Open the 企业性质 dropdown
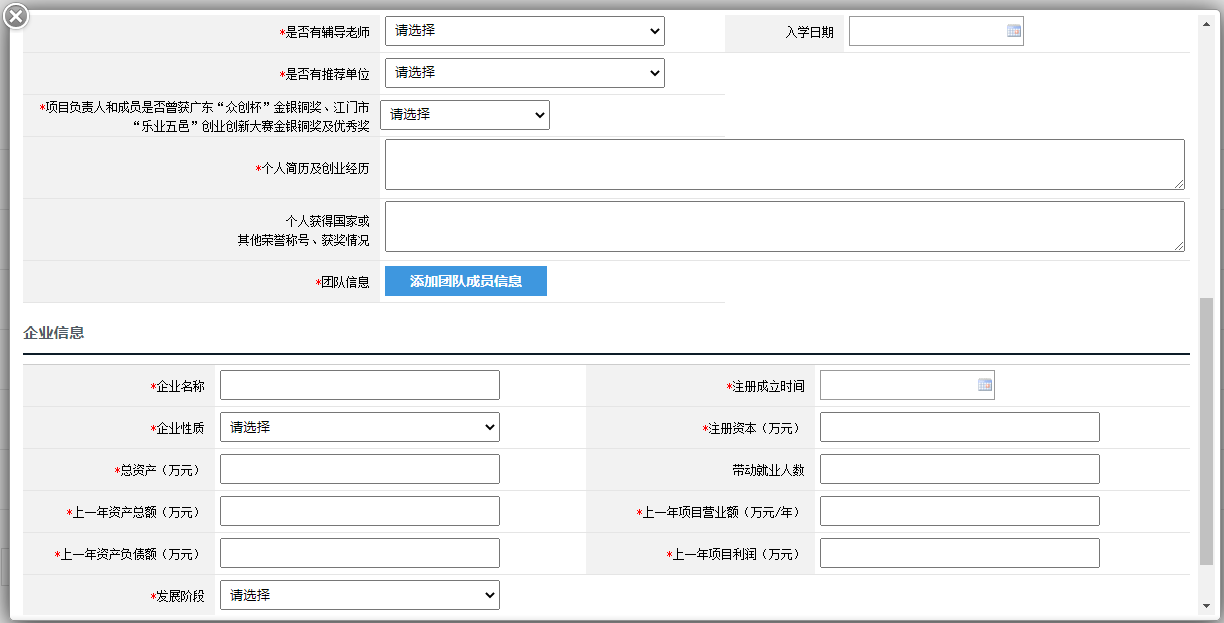 pos(360,427)
